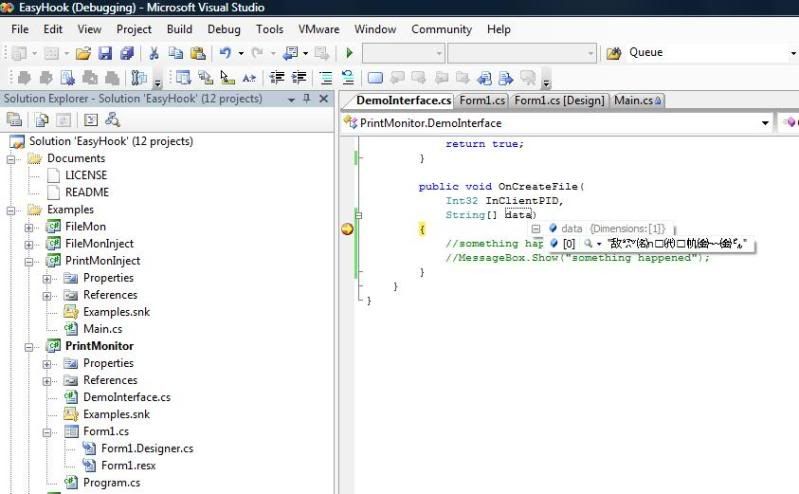The height and width of the screenshot is (494, 799).
Task: Select the LICENSE document
Action: 86,175
